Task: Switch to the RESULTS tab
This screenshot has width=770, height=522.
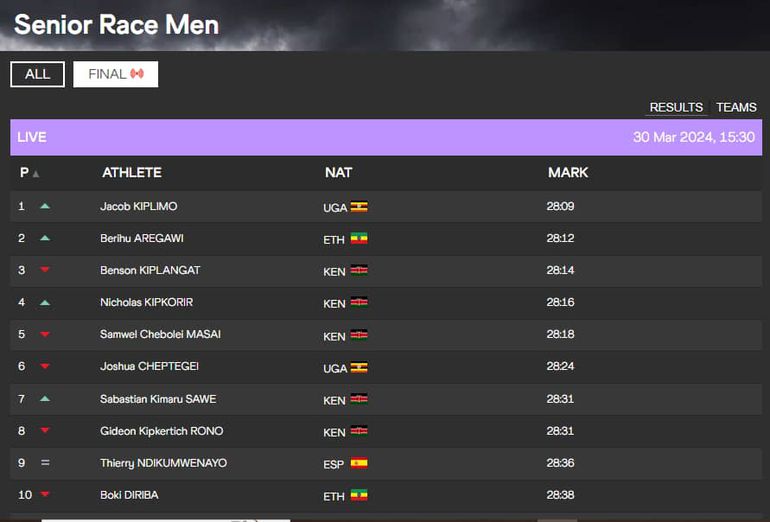Action: (676, 107)
